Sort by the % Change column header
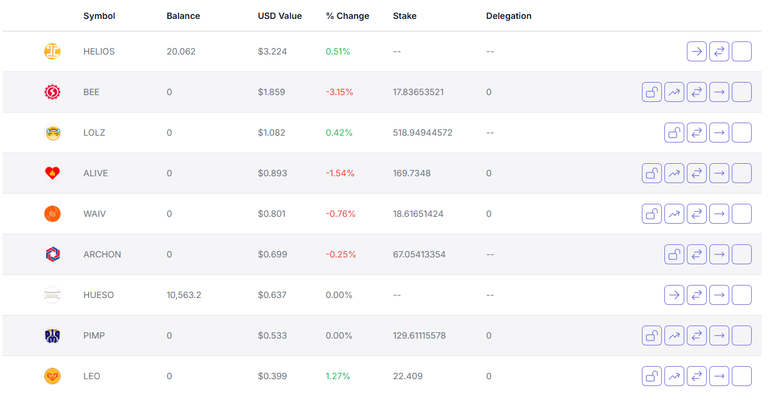This screenshot has width=768, height=395. point(347,16)
